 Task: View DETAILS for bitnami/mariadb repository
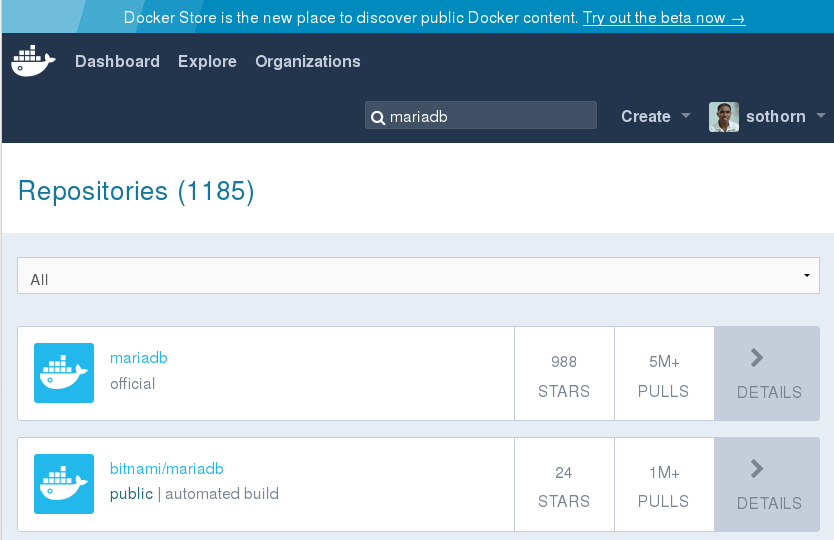(767, 484)
